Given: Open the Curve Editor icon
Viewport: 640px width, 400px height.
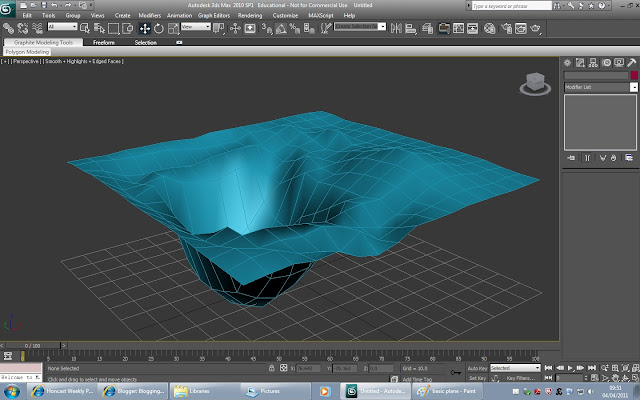Looking at the screenshot, I should coord(458,28).
